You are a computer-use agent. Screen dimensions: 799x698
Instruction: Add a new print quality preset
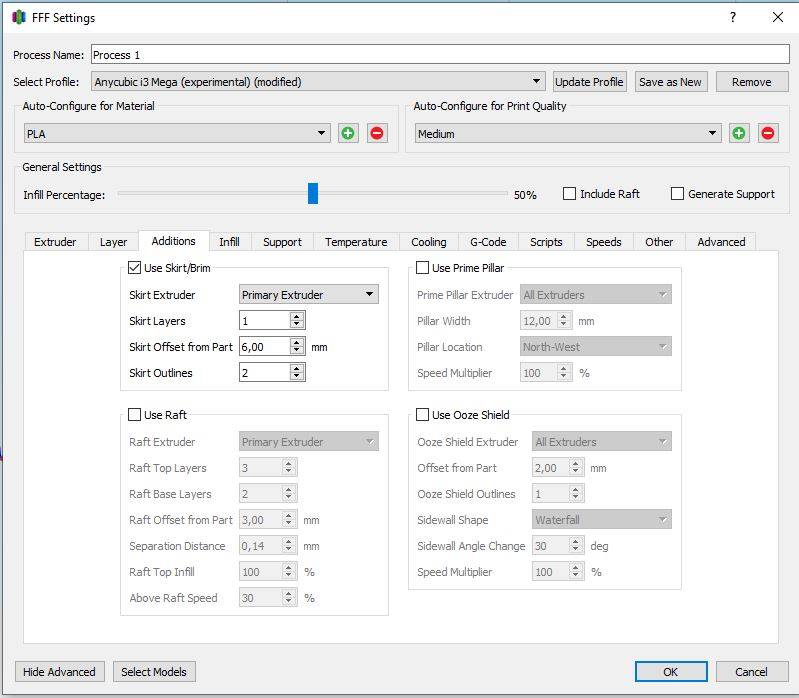pyautogui.click(x=739, y=133)
